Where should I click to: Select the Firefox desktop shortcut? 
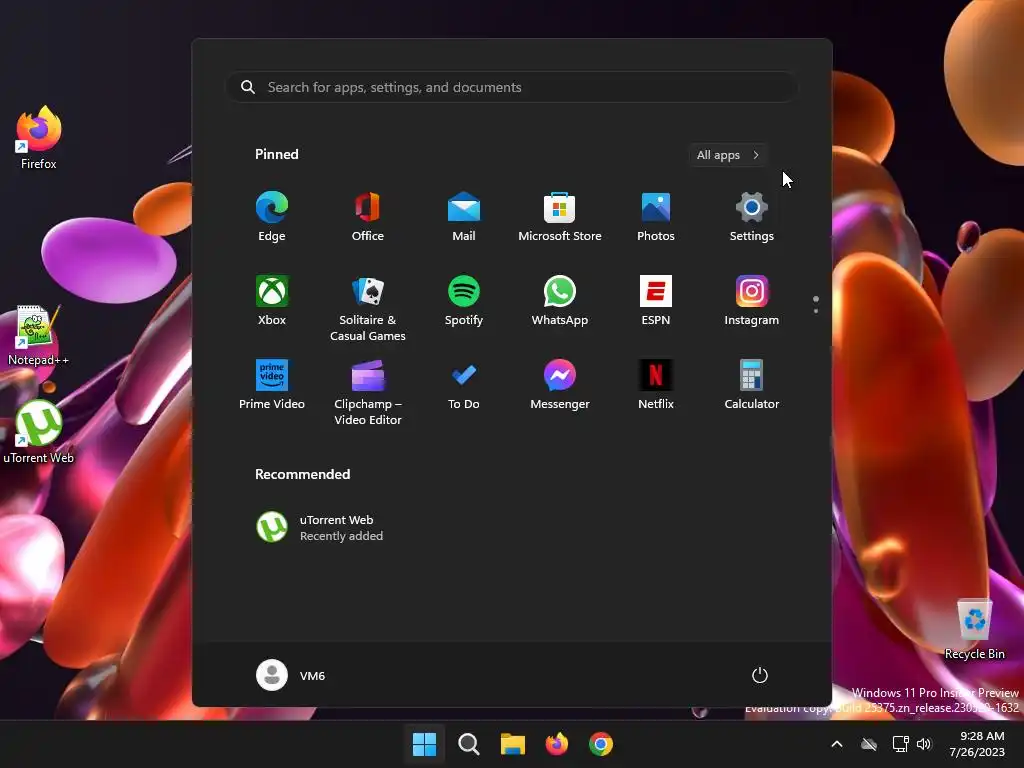click(x=39, y=138)
